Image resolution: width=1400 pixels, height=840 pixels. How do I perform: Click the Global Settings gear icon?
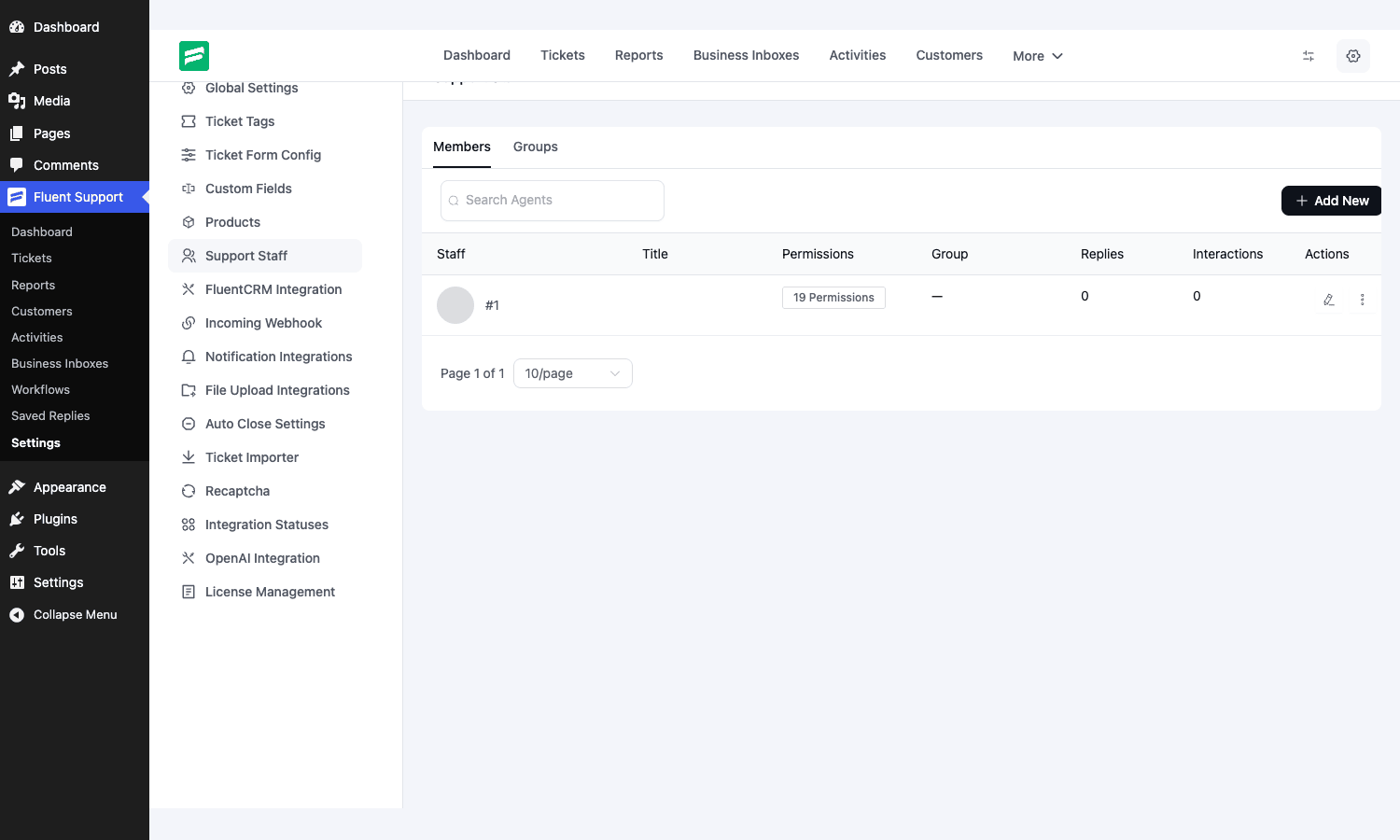189,88
